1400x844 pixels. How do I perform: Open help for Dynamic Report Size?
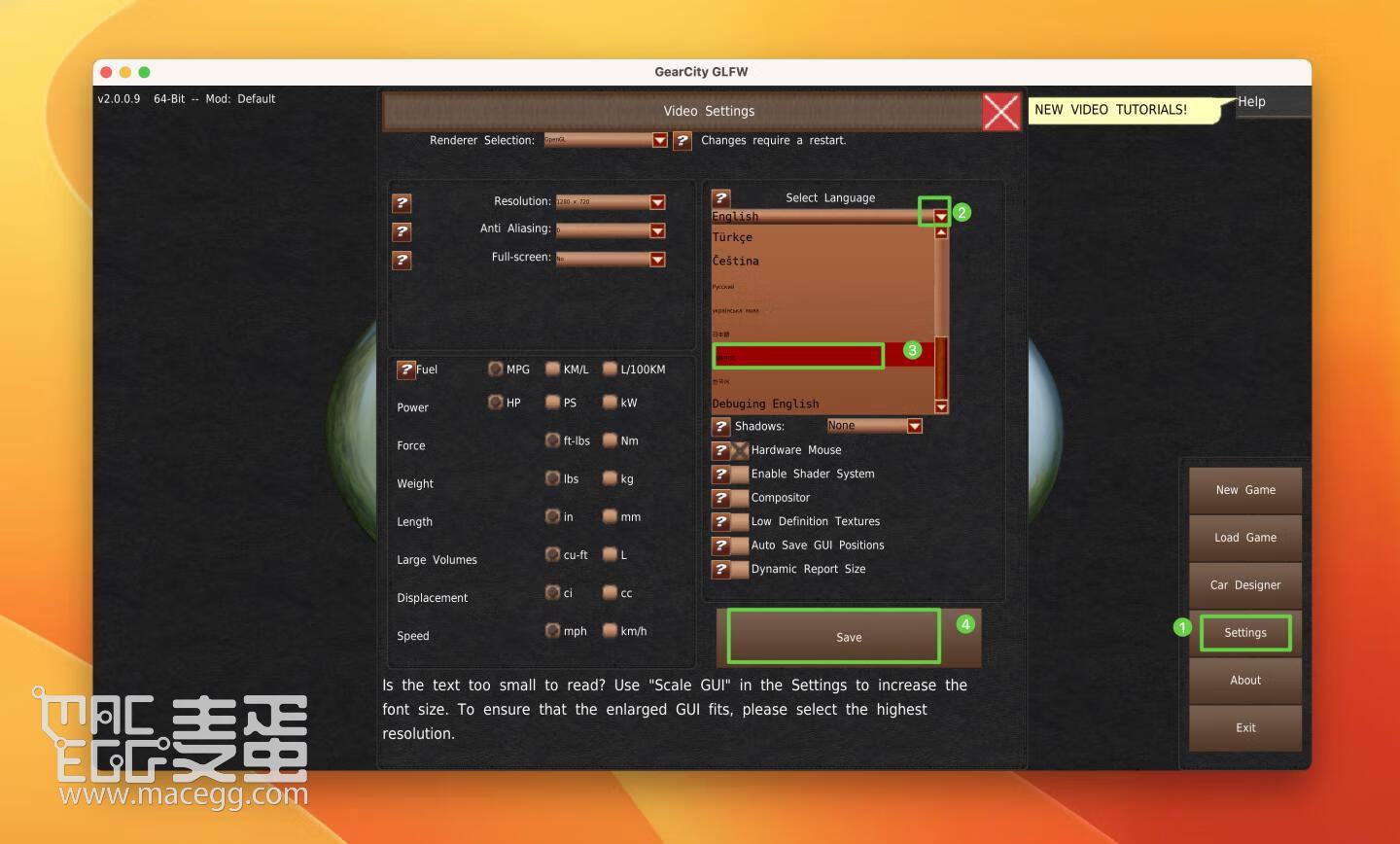(720, 569)
